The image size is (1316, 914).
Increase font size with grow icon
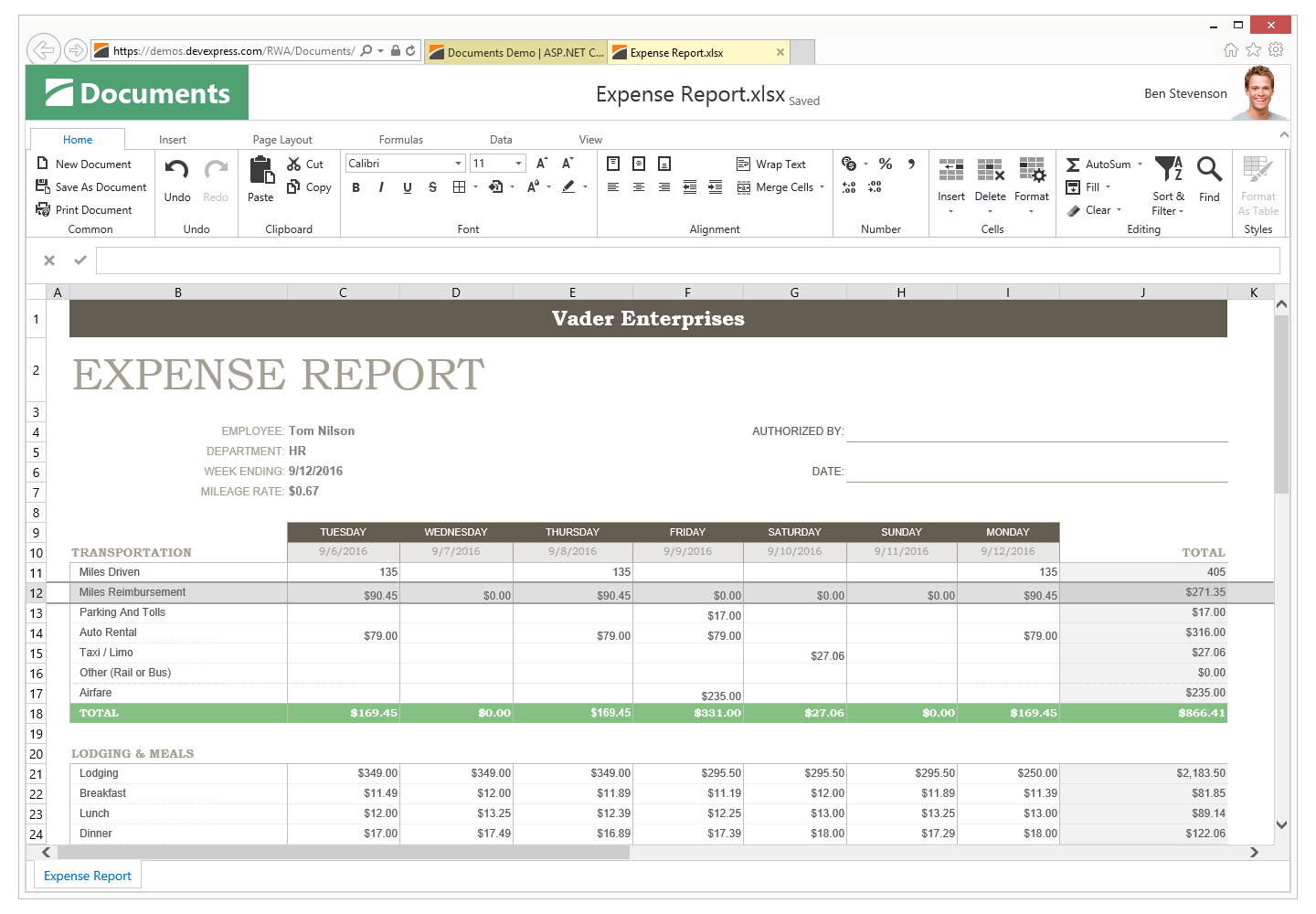[x=542, y=164]
